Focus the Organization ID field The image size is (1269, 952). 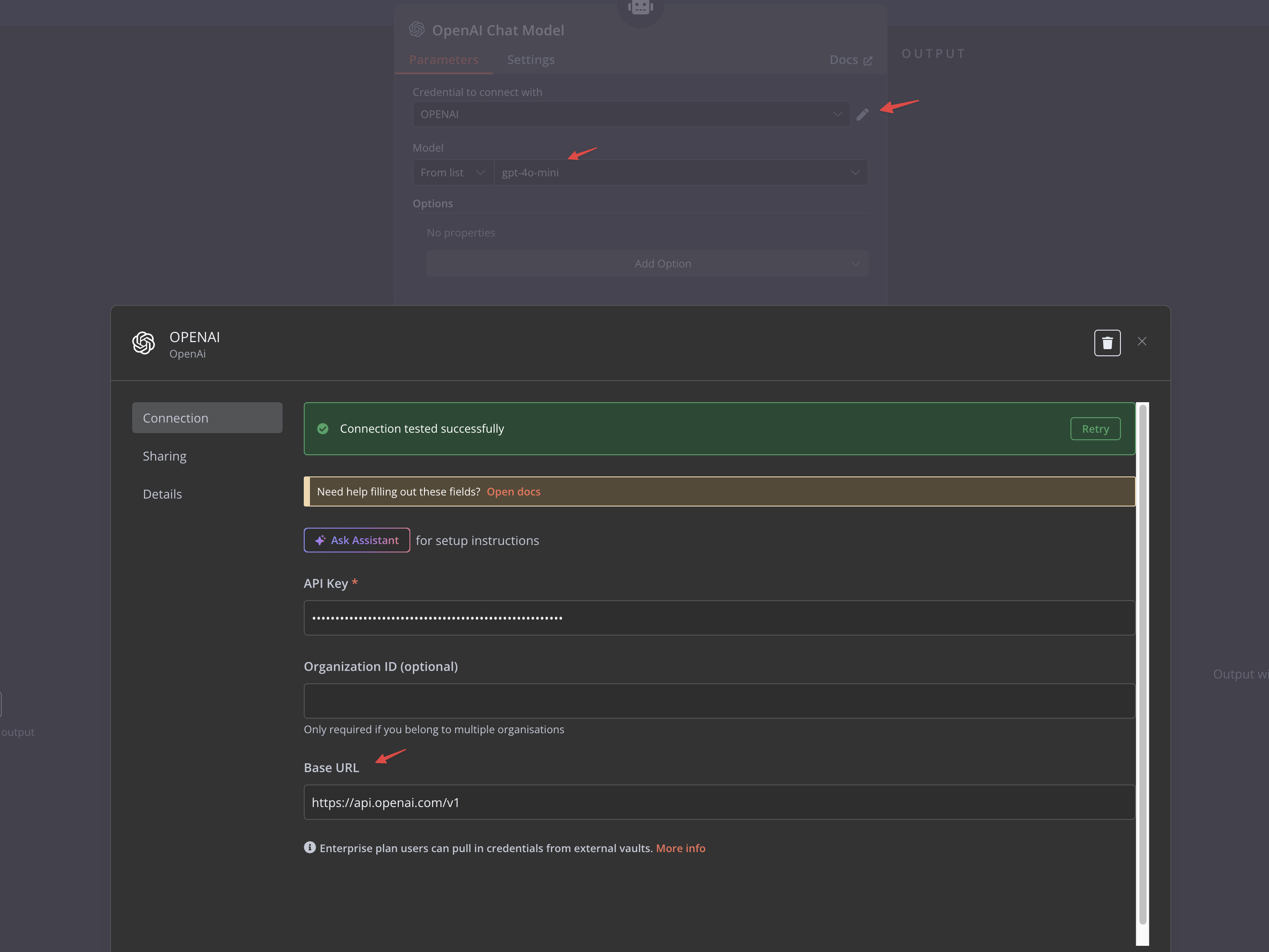[x=719, y=701]
